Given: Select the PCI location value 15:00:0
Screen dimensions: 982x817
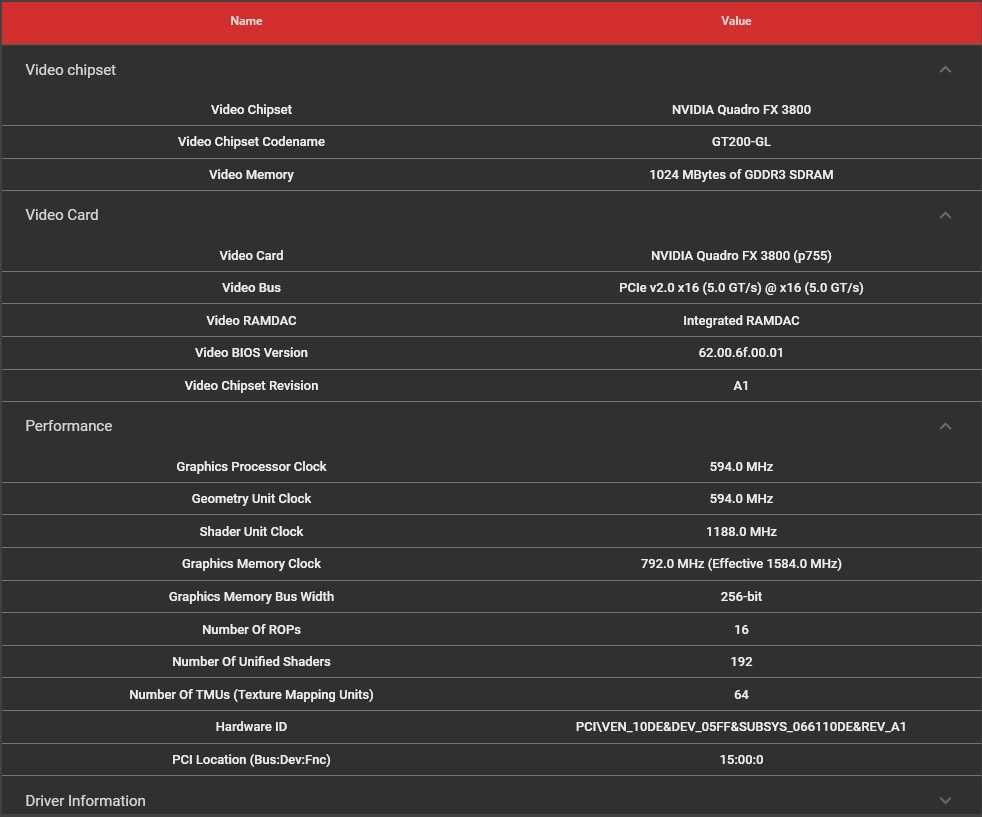Looking at the screenshot, I should [741, 759].
